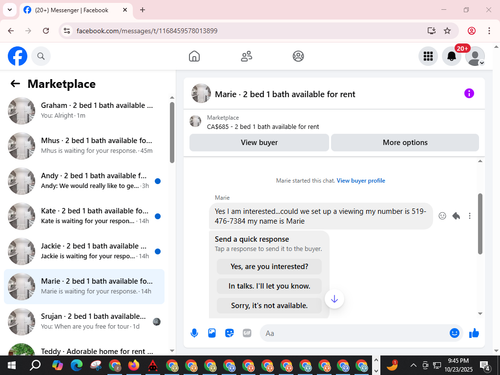The width and height of the screenshot is (500, 375).
Task: Open the emoji picker in message box
Action: [x=454, y=333]
